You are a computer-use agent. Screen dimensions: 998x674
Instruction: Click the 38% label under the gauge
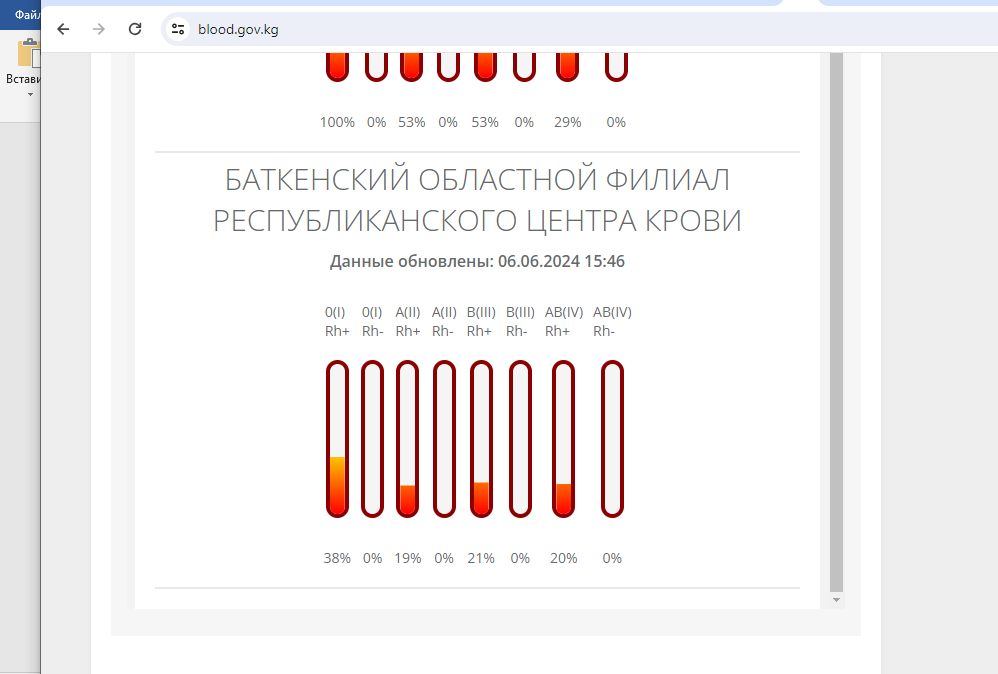click(337, 558)
